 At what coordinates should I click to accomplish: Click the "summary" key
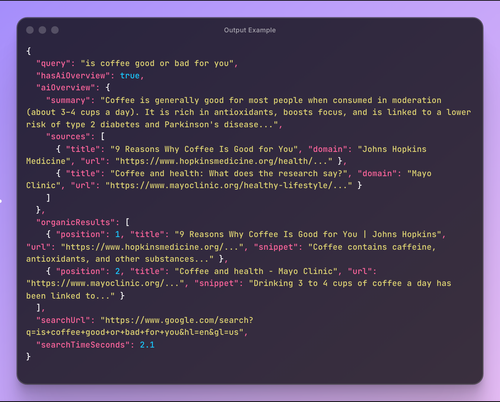point(68,100)
